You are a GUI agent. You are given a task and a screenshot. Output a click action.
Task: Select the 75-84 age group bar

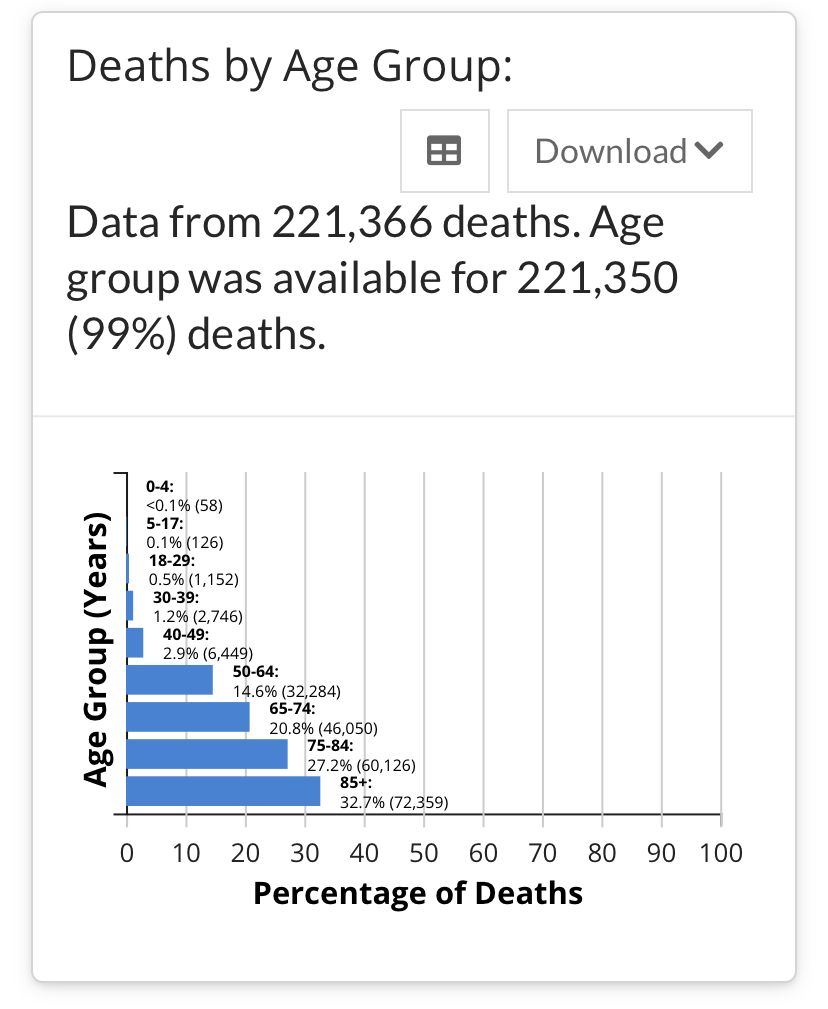point(207,754)
